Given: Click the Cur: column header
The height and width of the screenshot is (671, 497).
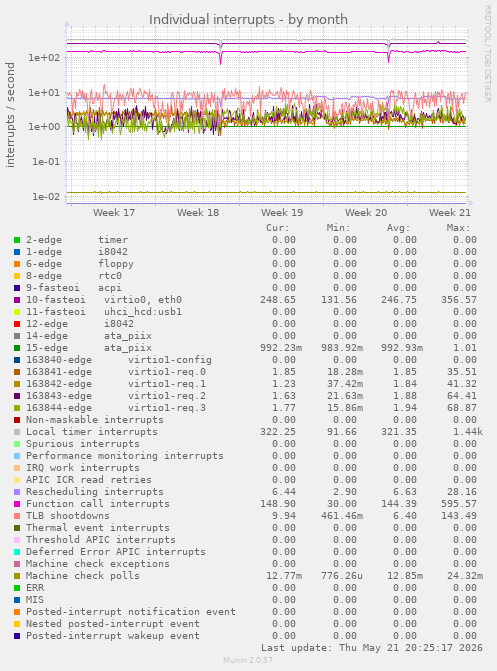Looking at the screenshot, I should 278,228.
